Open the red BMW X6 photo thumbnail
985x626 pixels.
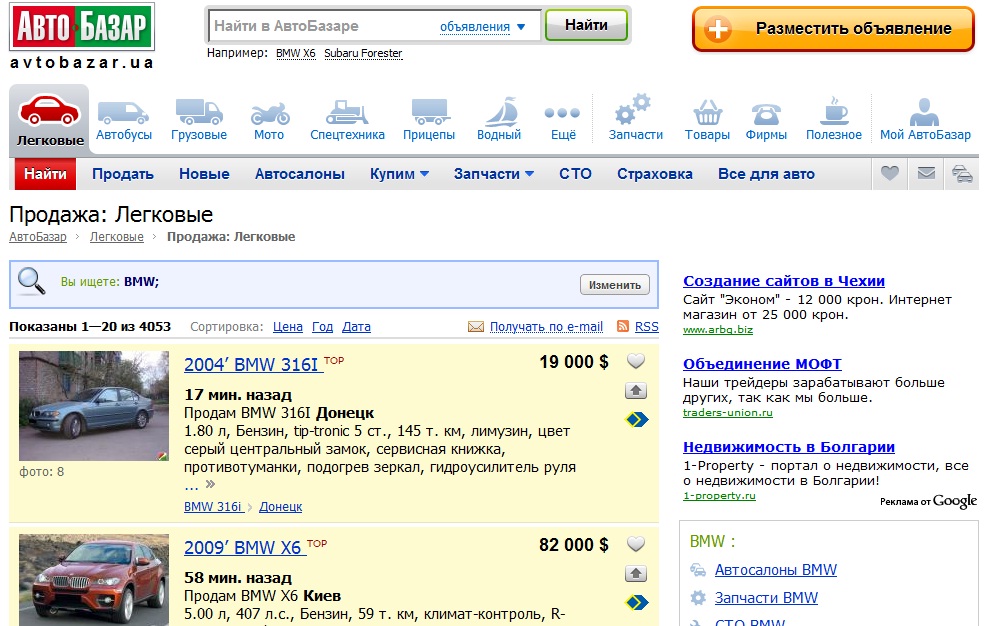tap(94, 580)
